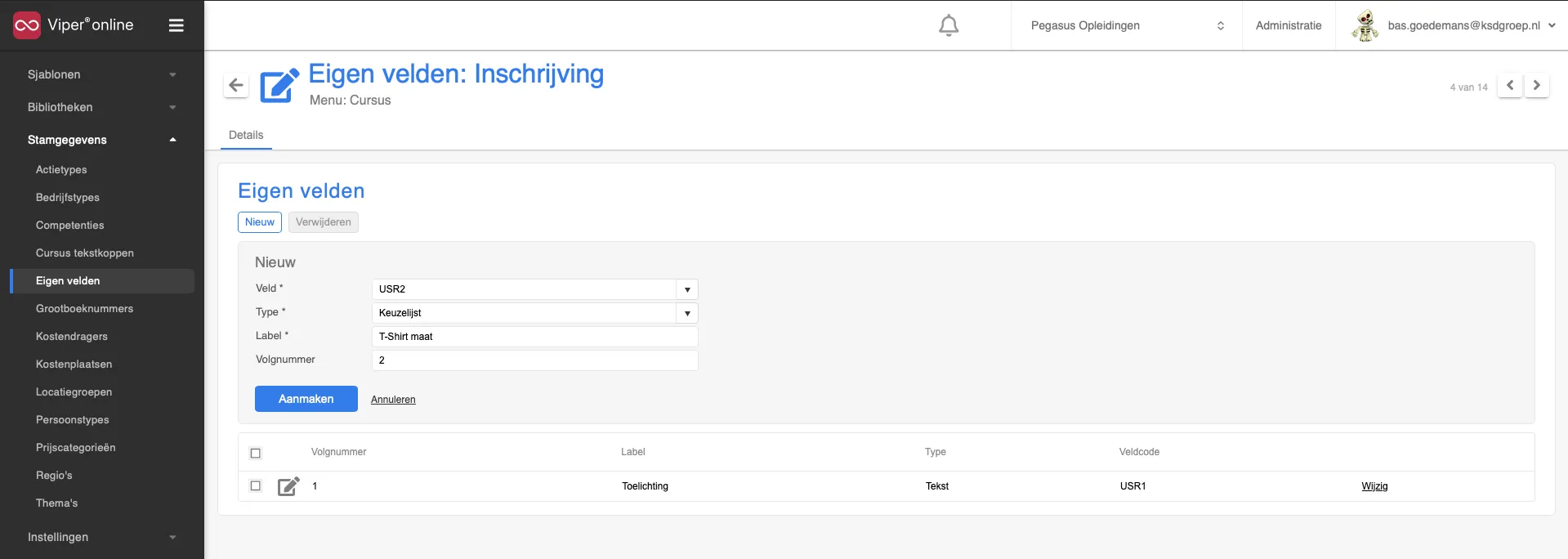The height and width of the screenshot is (559, 1568).
Task: Click the Verwijderen button
Action: tap(324, 222)
